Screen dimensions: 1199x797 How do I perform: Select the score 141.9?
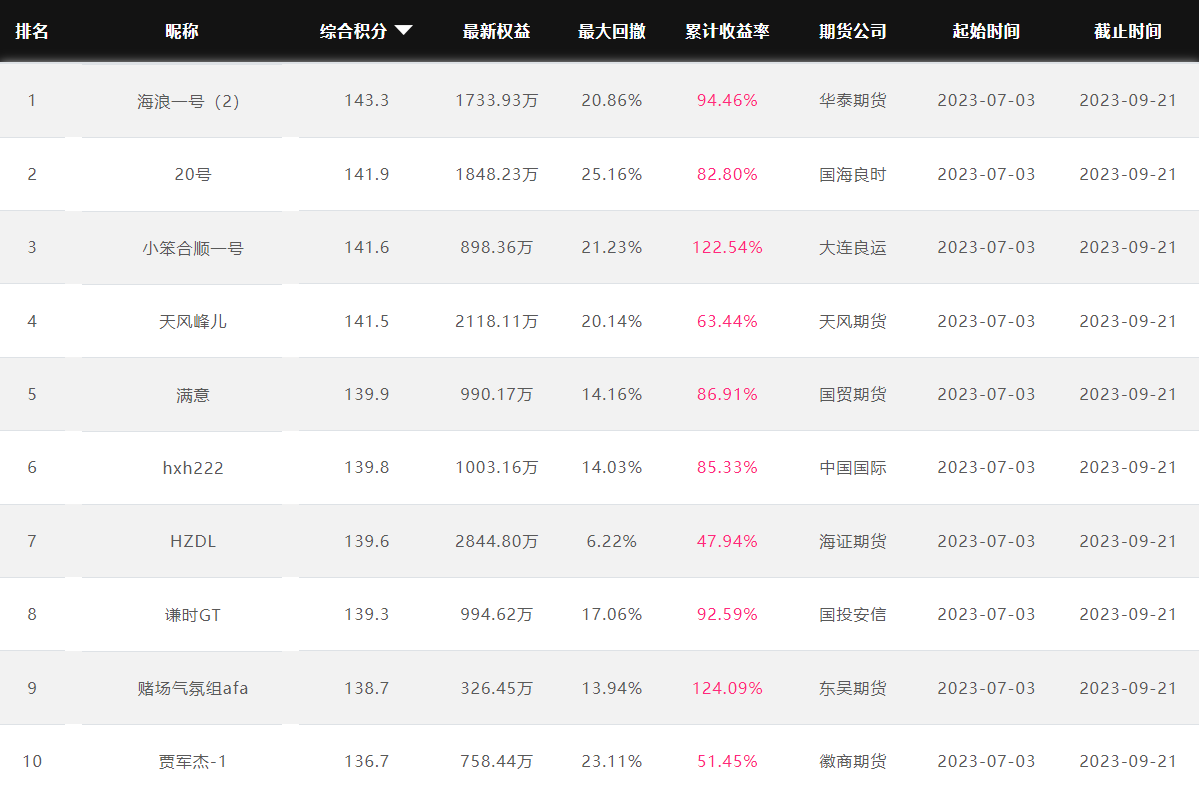point(366,174)
